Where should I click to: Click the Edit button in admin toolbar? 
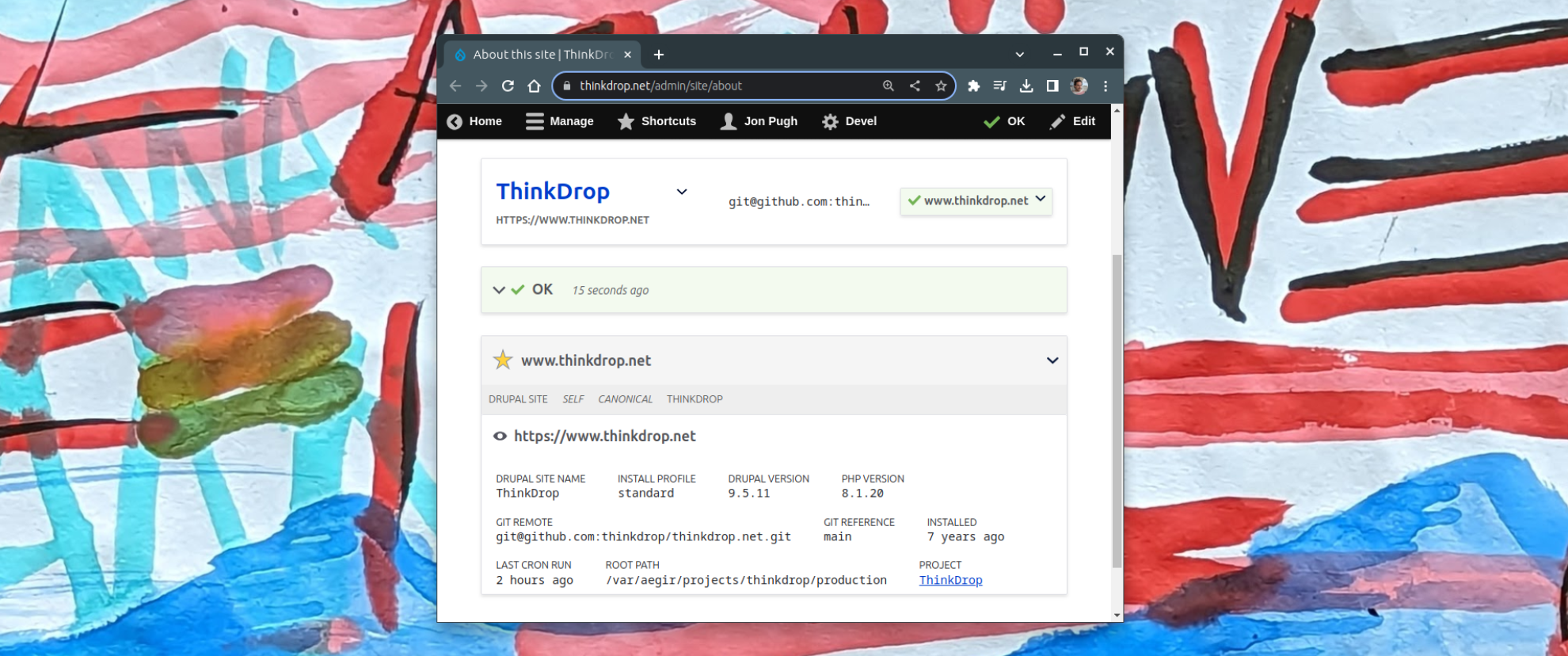click(1073, 121)
